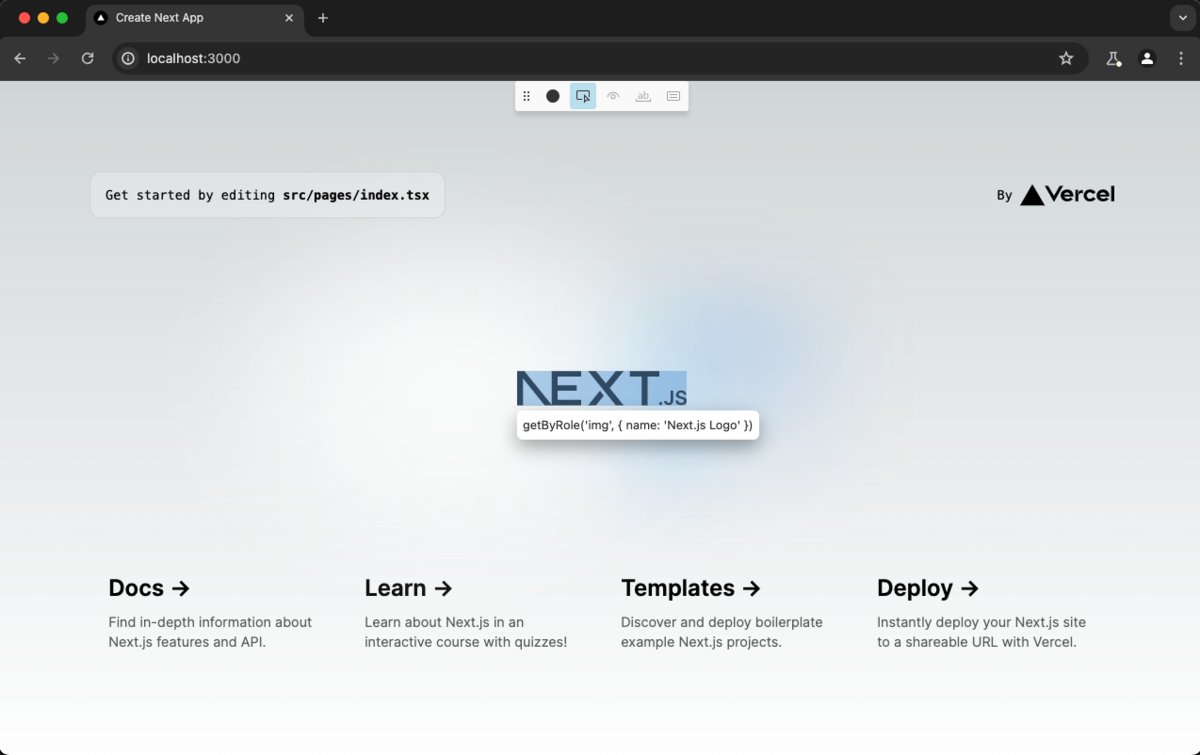The image size is (1200, 755).
Task: Select the Assert text 'ab' icon
Action: pyautogui.click(x=643, y=96)
